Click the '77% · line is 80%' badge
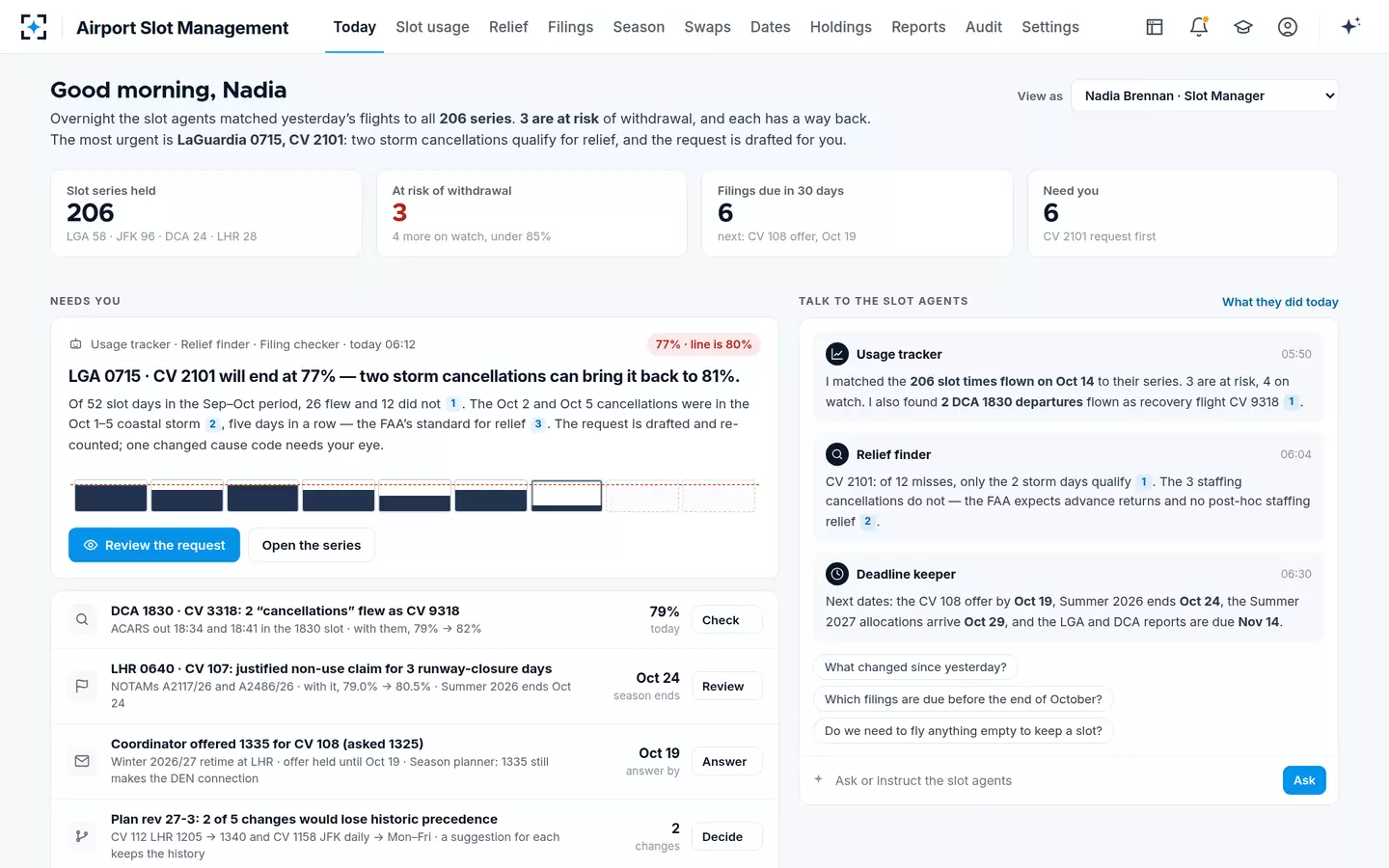The height and width of the screenshot is (868, 1389). pyautogui.click(x=704, y=344)
